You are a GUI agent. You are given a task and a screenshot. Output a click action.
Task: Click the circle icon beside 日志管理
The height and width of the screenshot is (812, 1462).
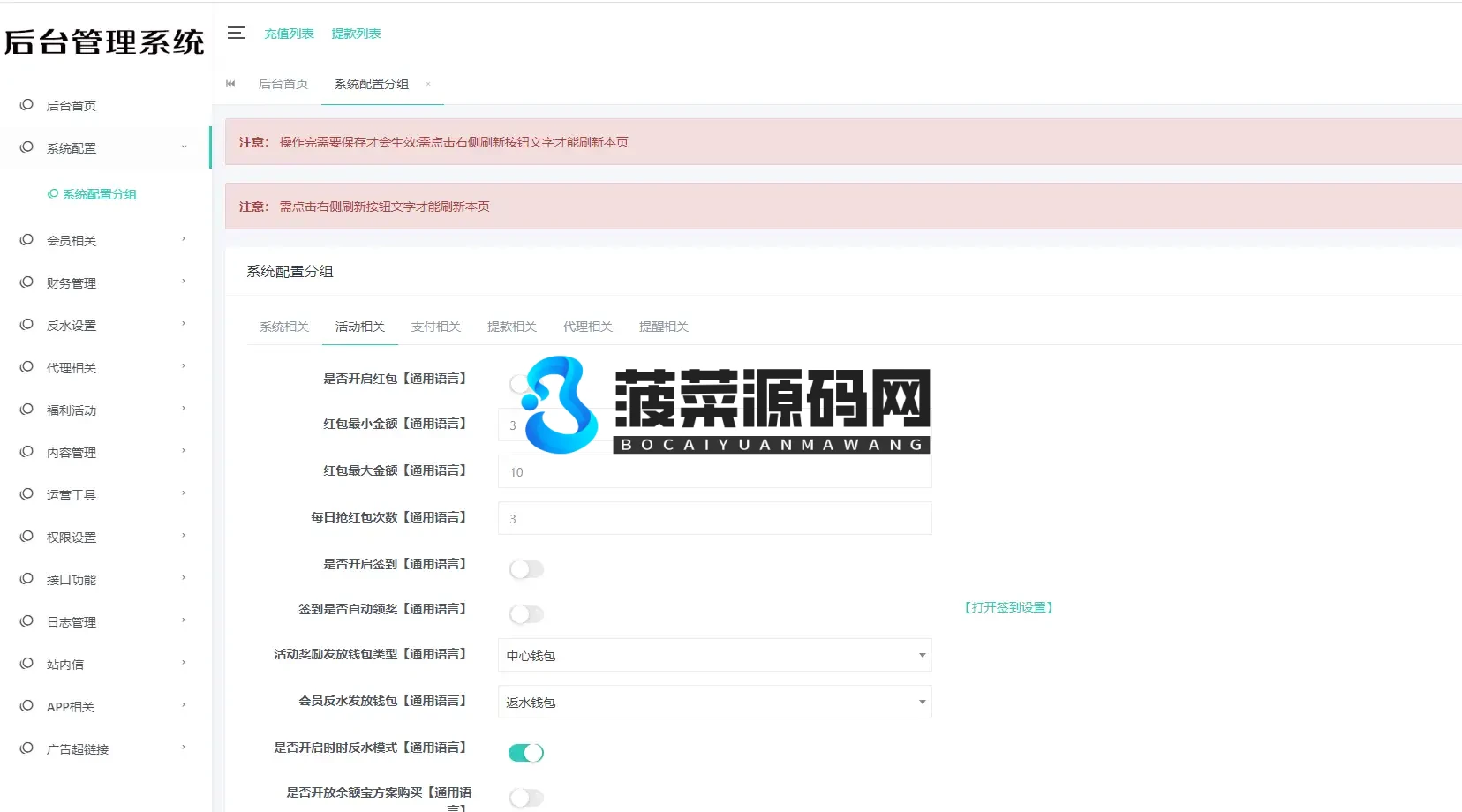(x=26, y=620)
